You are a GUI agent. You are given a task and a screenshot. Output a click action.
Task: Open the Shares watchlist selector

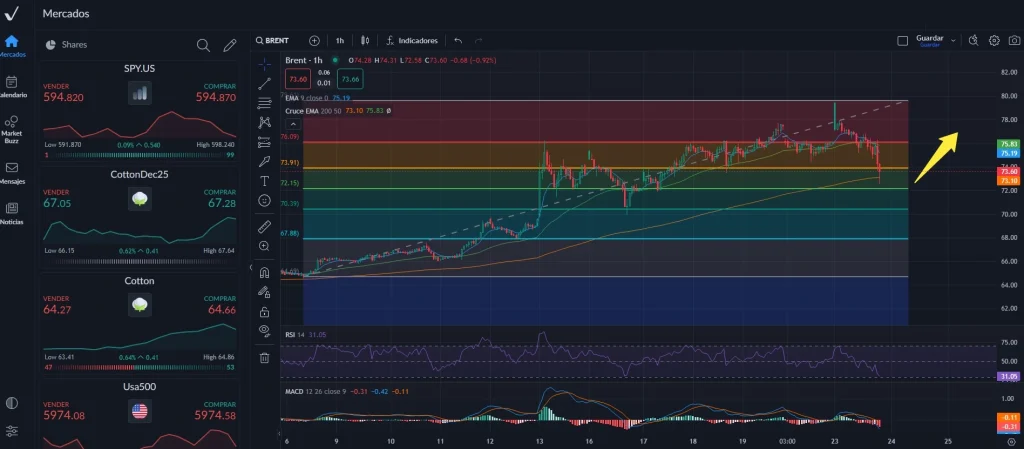click(x=67, y=45)
